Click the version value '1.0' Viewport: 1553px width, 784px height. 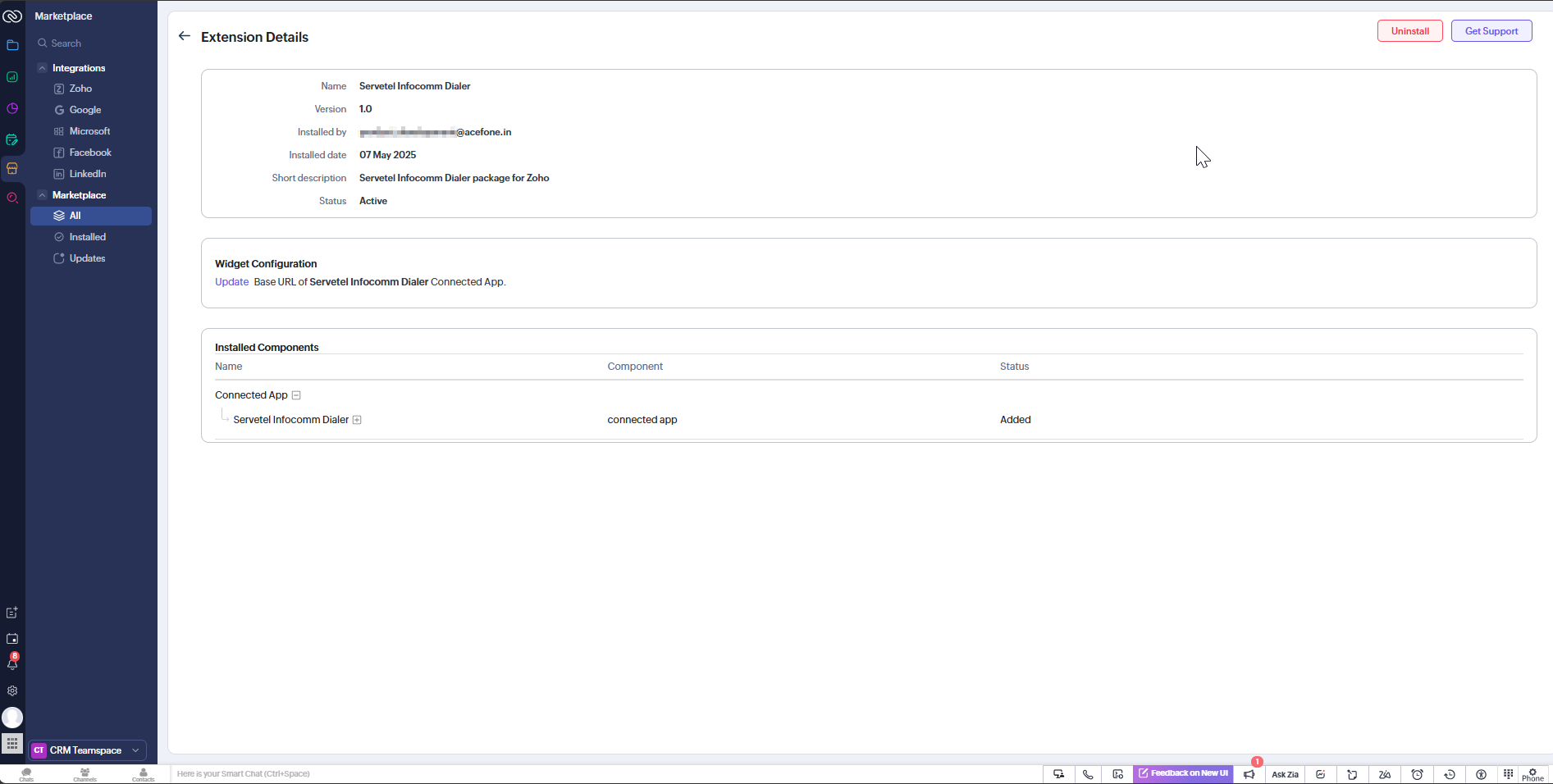[x=366, y=109]
